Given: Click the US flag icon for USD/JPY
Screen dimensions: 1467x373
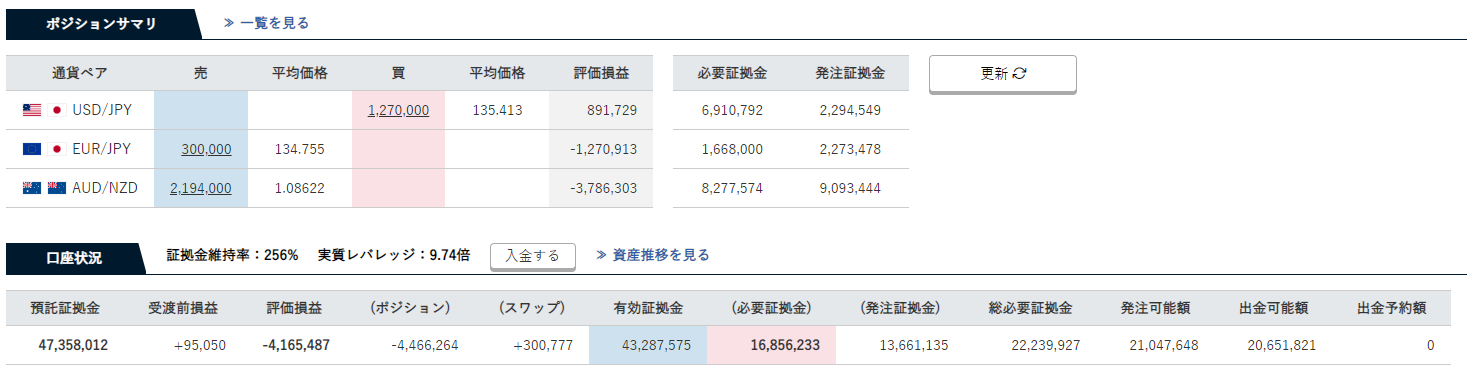Looking at the screenshot, I should (32, 110).
